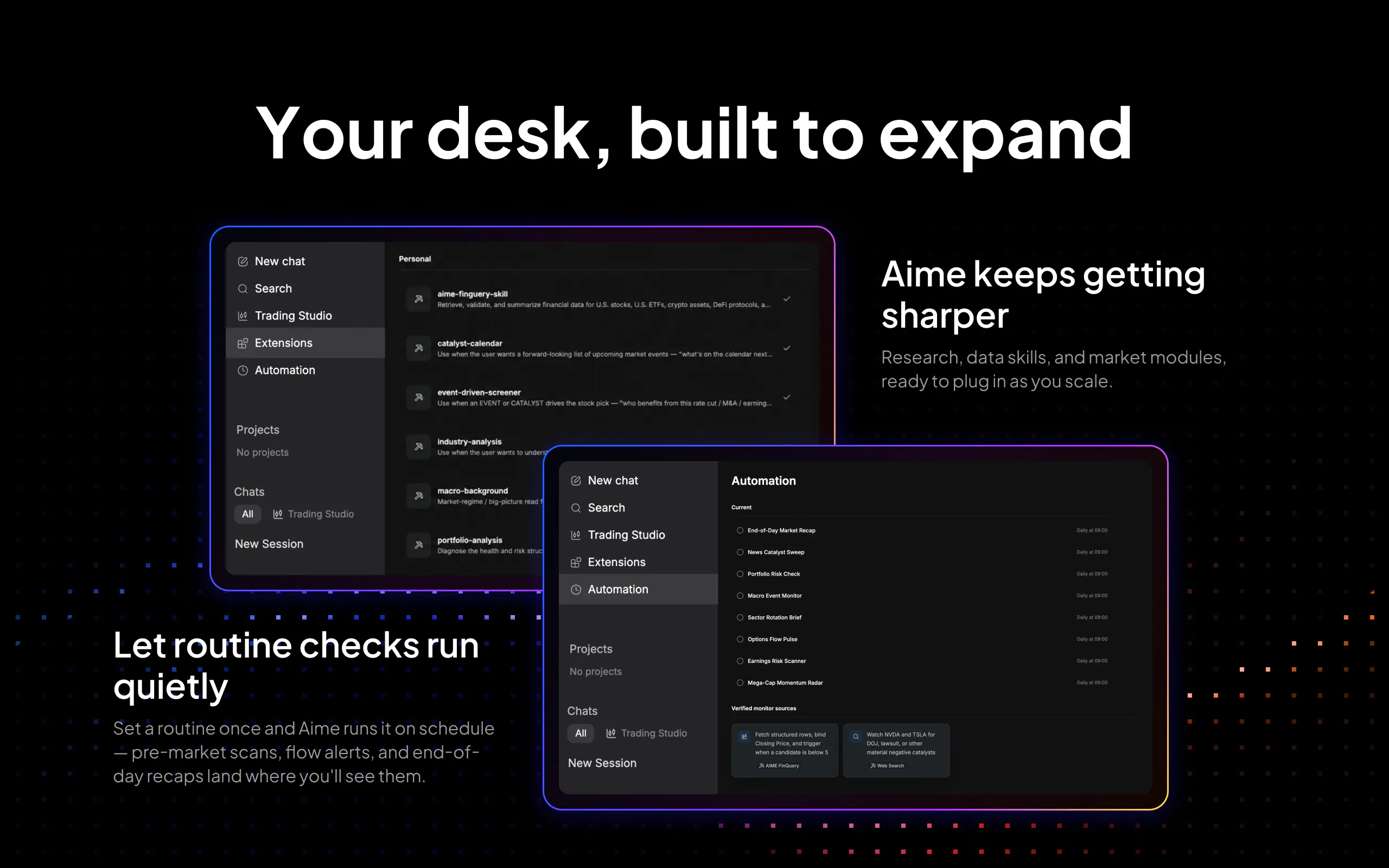Click the Personal section header
This screenshot has height=868, width=1389.
tap(415, 259)
